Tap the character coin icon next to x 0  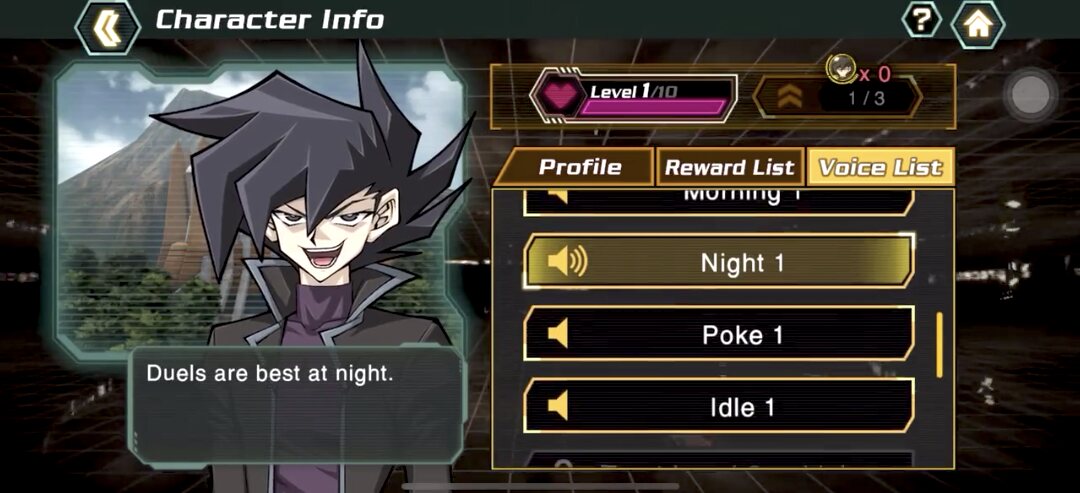pos(840,67)
